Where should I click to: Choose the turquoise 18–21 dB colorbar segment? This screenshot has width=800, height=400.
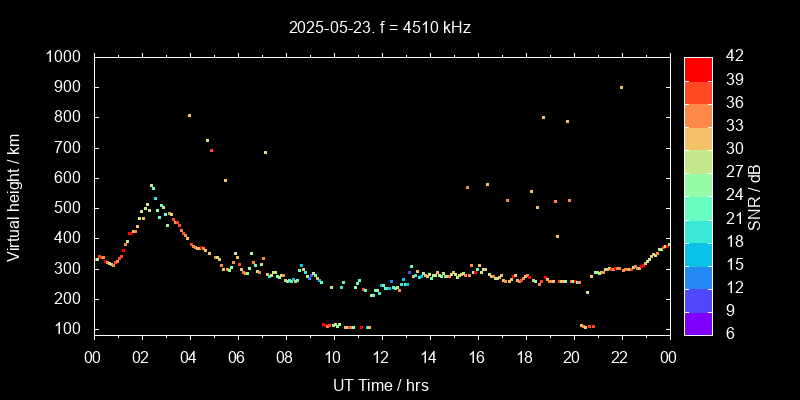698,230
